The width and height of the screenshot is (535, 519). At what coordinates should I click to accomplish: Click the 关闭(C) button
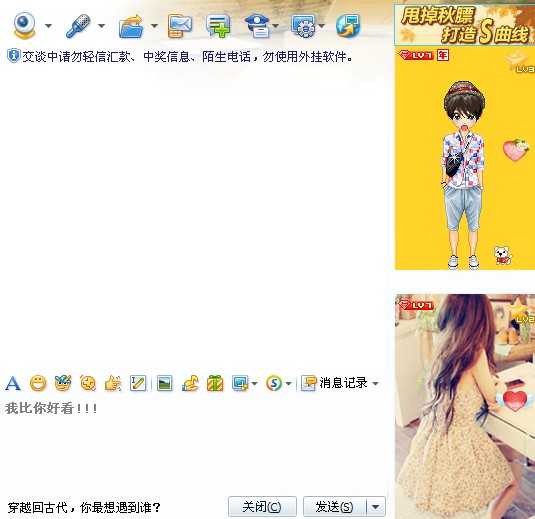coord(262,507)
